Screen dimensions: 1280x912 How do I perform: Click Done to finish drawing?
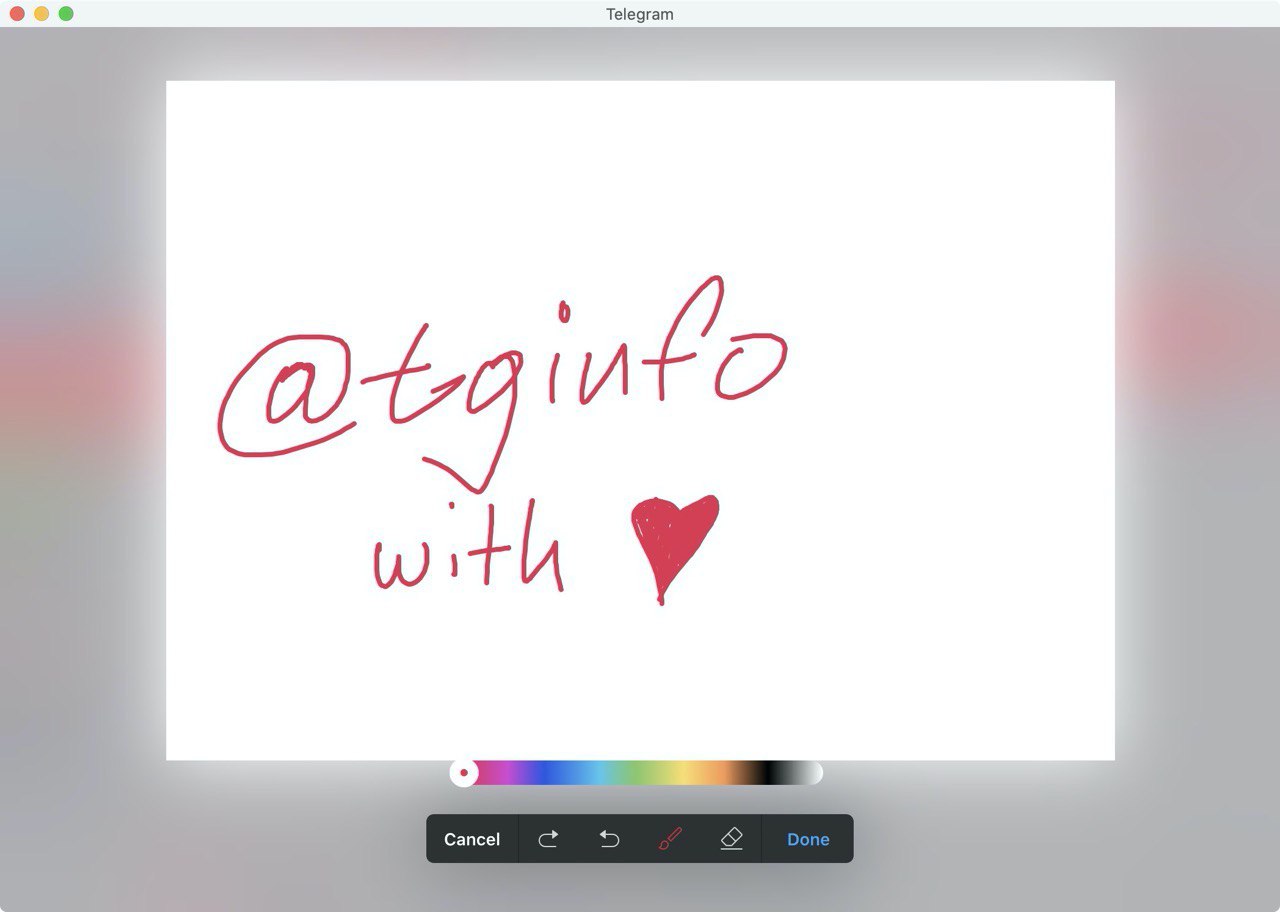pos(808,839)
